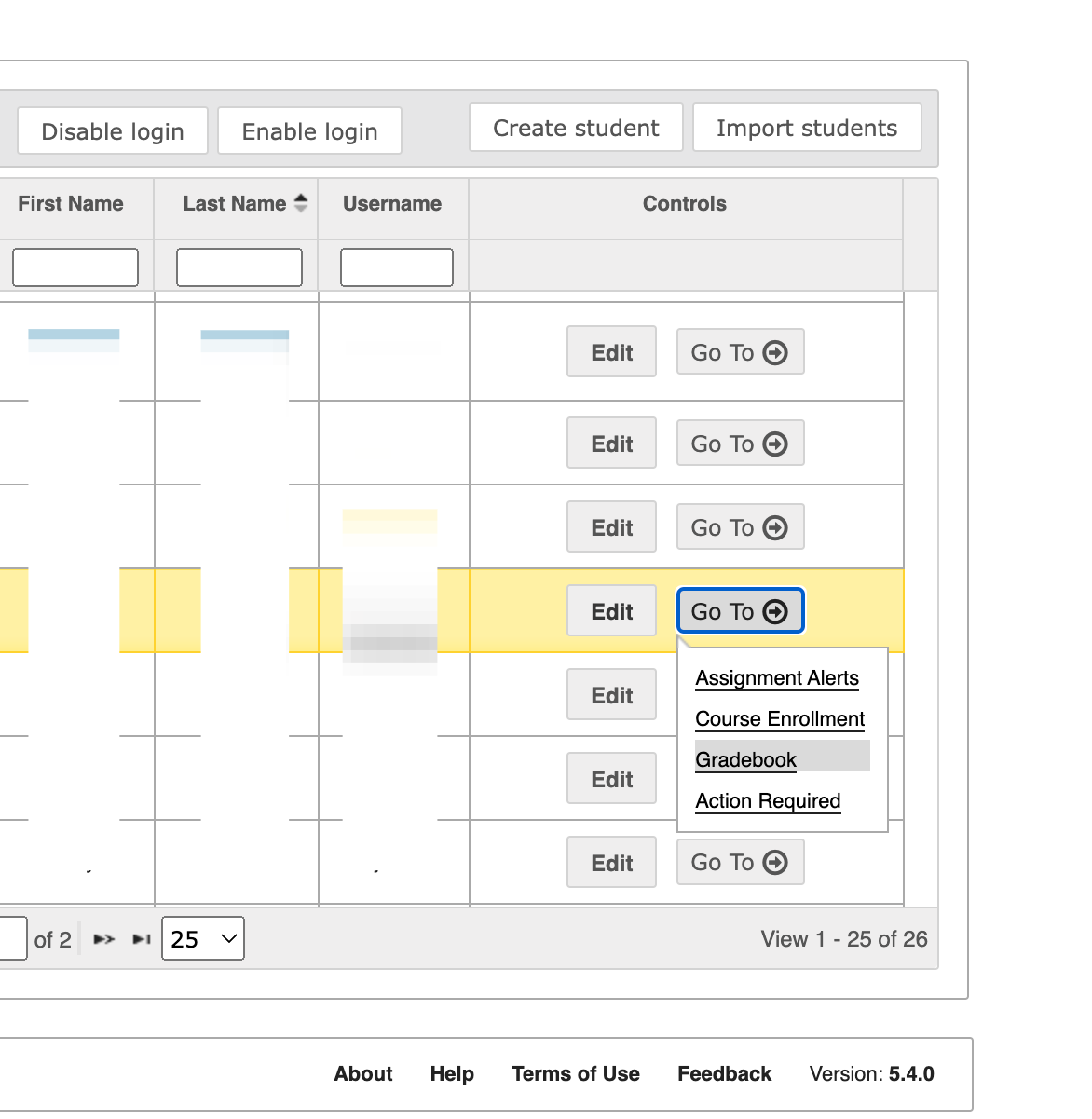Click the Enable login button
The image size is (1092, 1119).
[x=309, y=130]
